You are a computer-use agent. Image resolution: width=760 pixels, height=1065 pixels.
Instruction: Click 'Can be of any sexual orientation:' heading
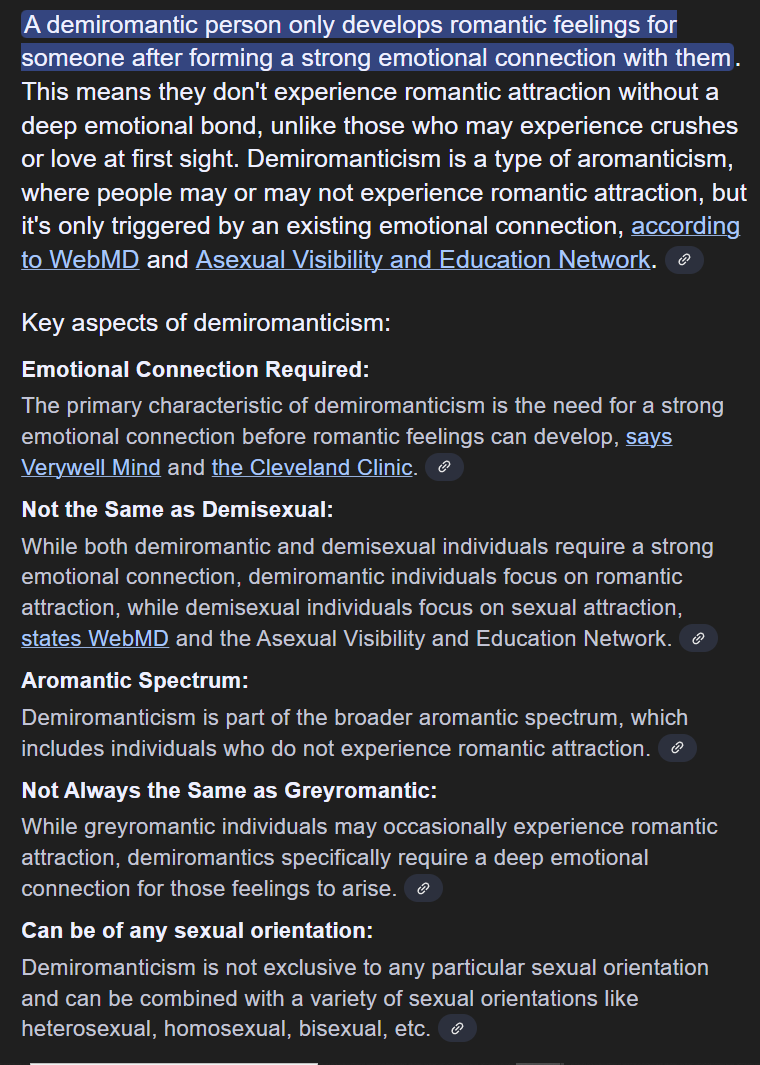point(198,930)
